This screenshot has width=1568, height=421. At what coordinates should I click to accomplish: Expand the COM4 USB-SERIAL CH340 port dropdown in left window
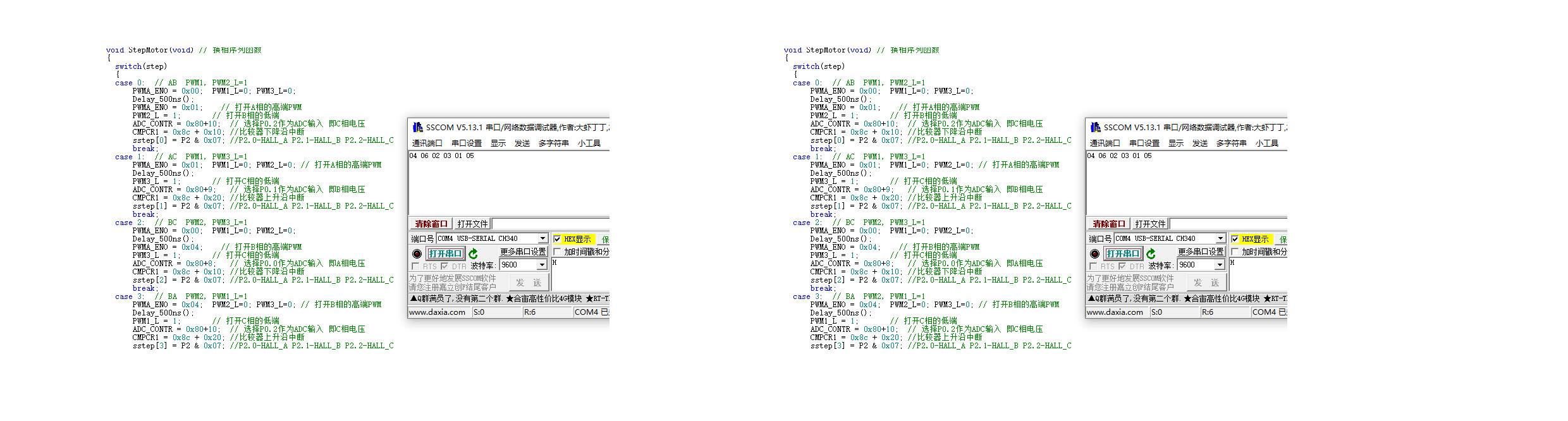click(542, 238)
